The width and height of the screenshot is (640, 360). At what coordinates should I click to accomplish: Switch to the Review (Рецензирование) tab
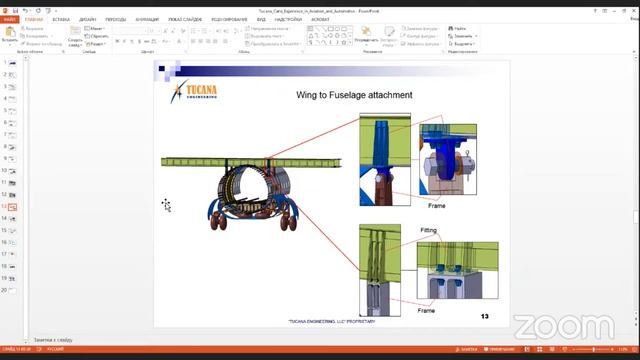[229, 19]
